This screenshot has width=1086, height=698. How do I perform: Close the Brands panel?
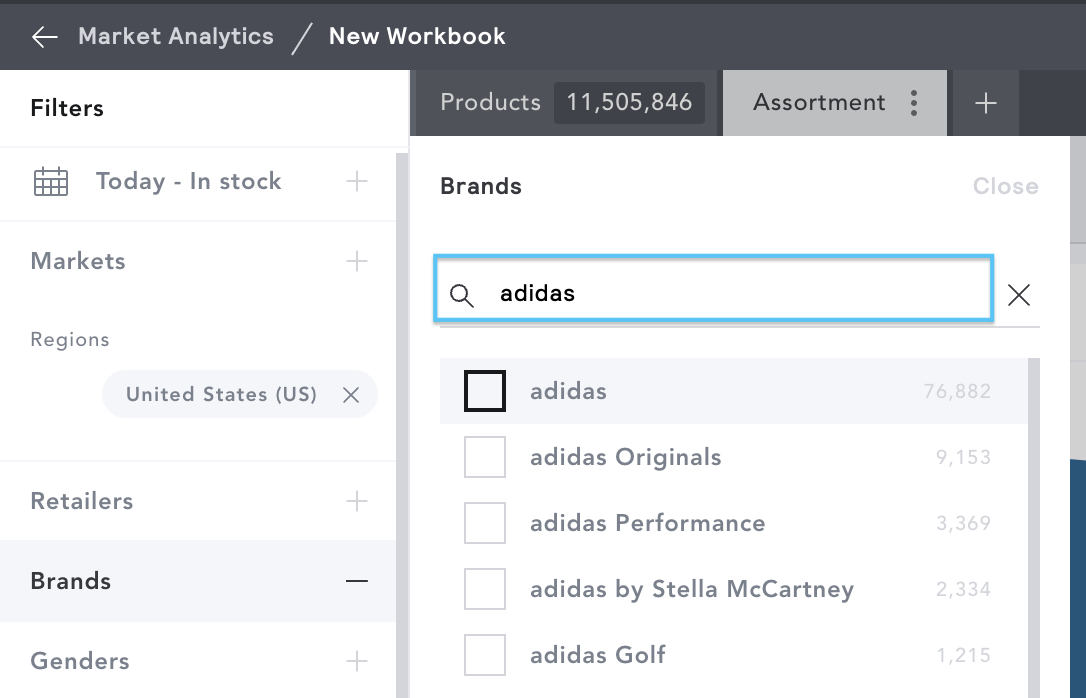pos(1006,186)
